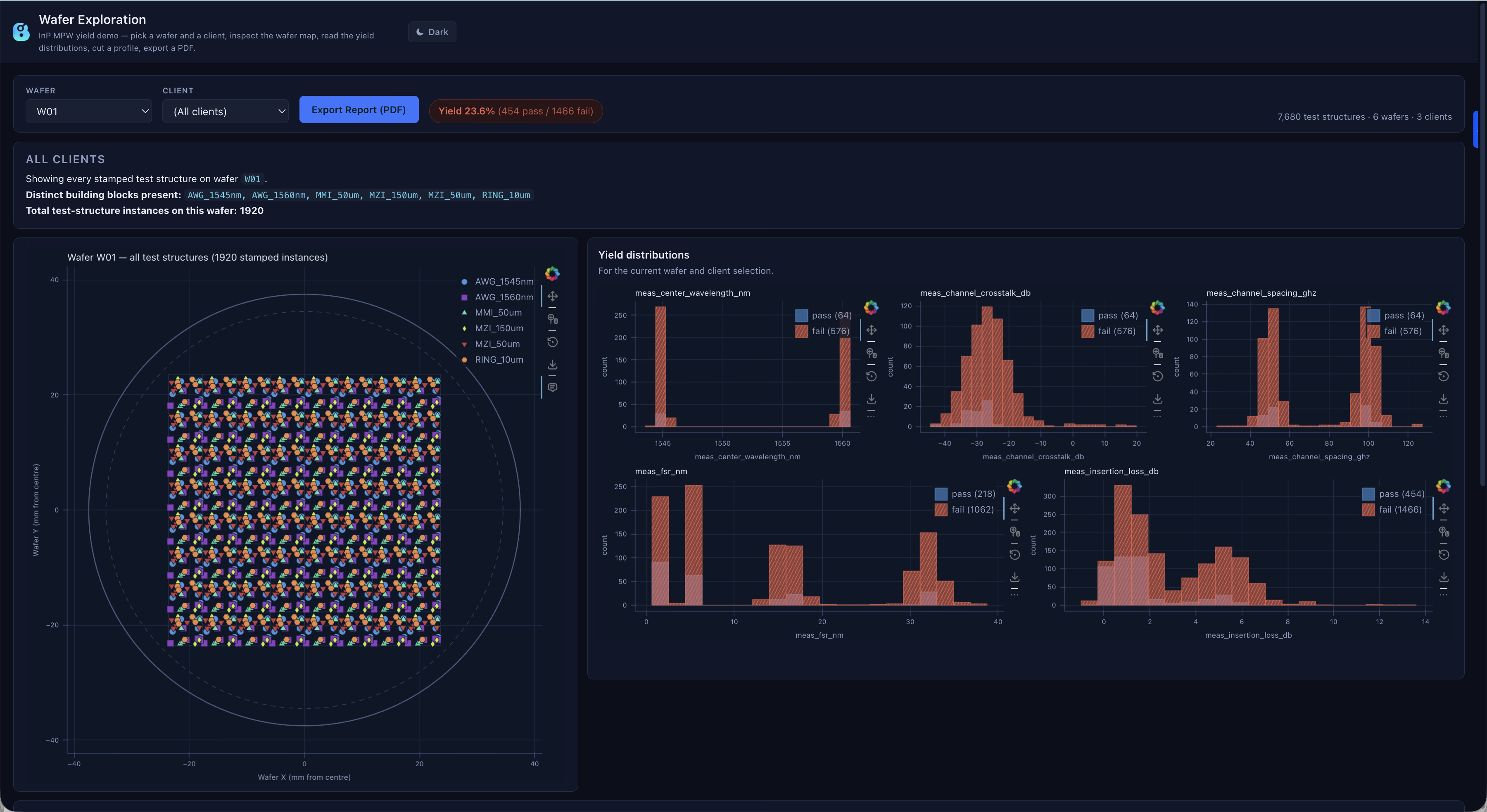This screenshot has height=812, width=1487.
Task: Toggle RING_10um legend entry on the wafer map
Action: click(x=492, y=360)
